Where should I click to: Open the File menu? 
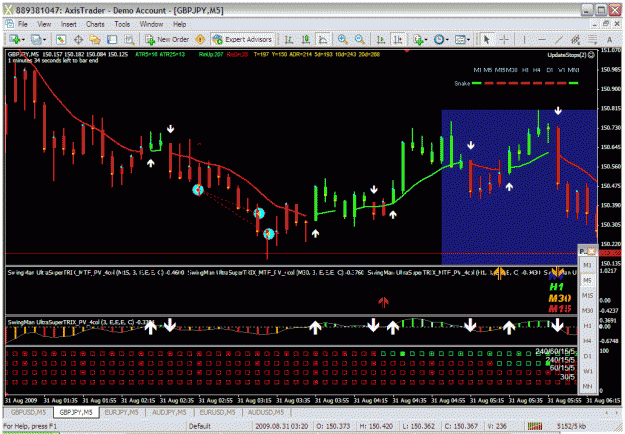(x=23, y=24)
